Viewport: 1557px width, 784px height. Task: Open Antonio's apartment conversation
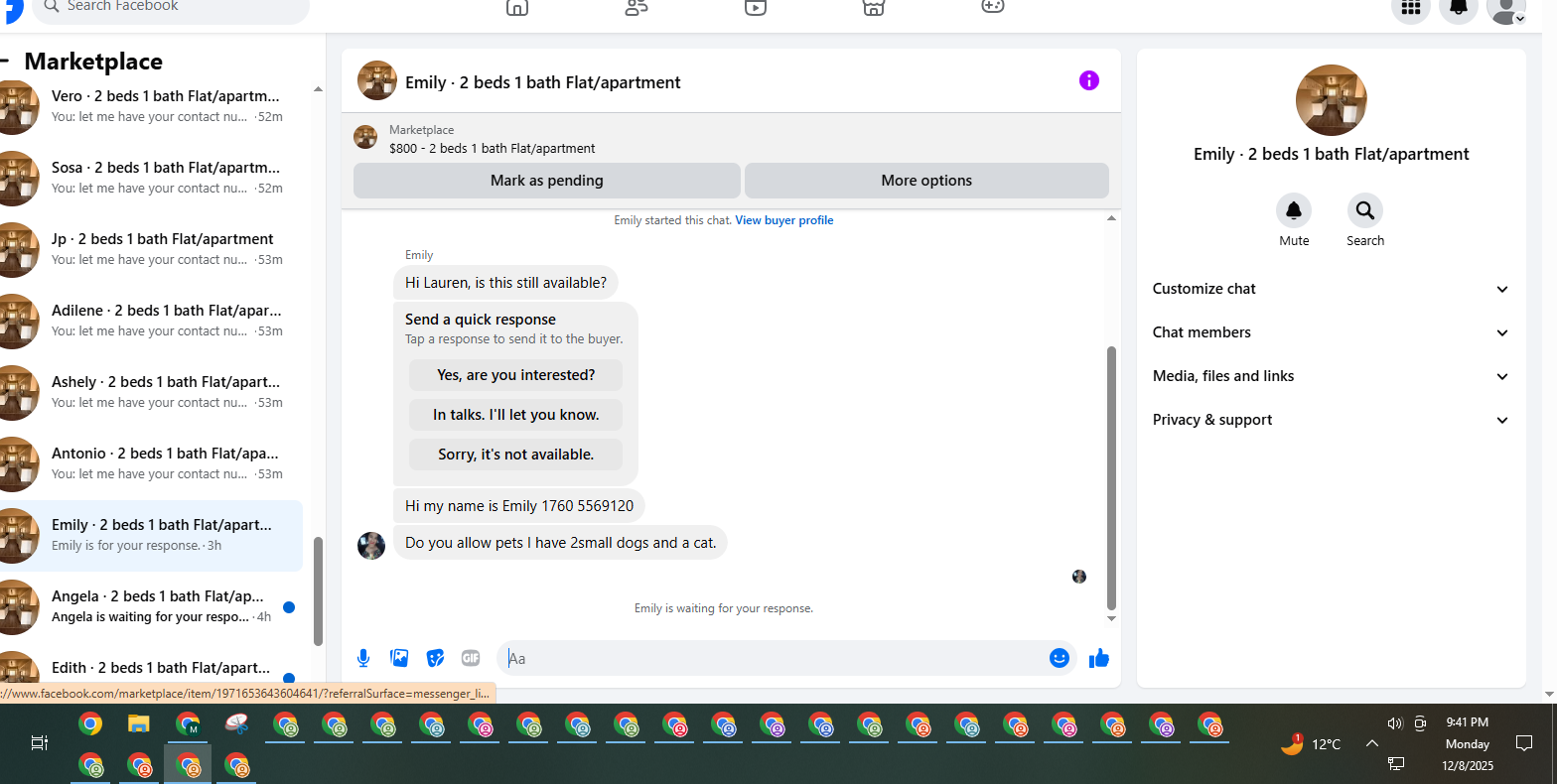point(151,463)
